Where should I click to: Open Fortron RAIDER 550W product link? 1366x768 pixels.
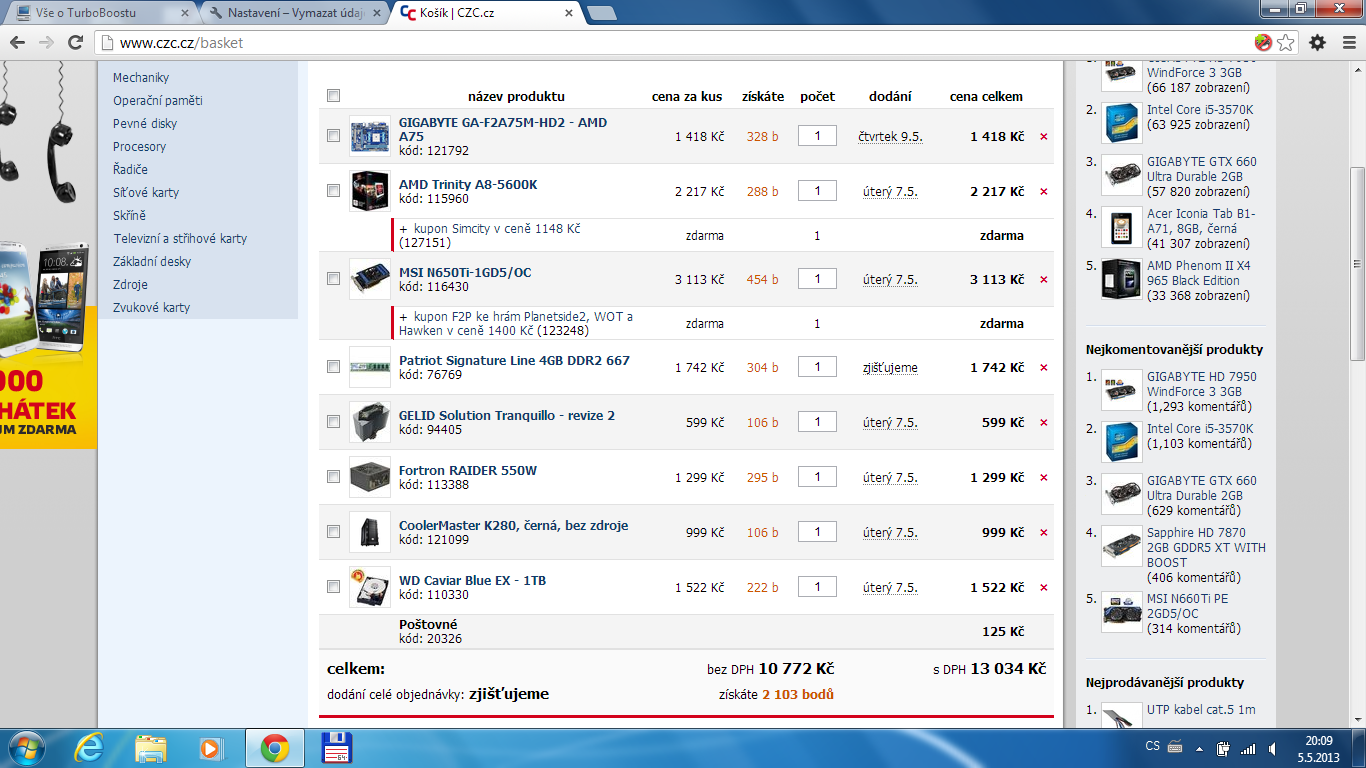click(468, 471)
